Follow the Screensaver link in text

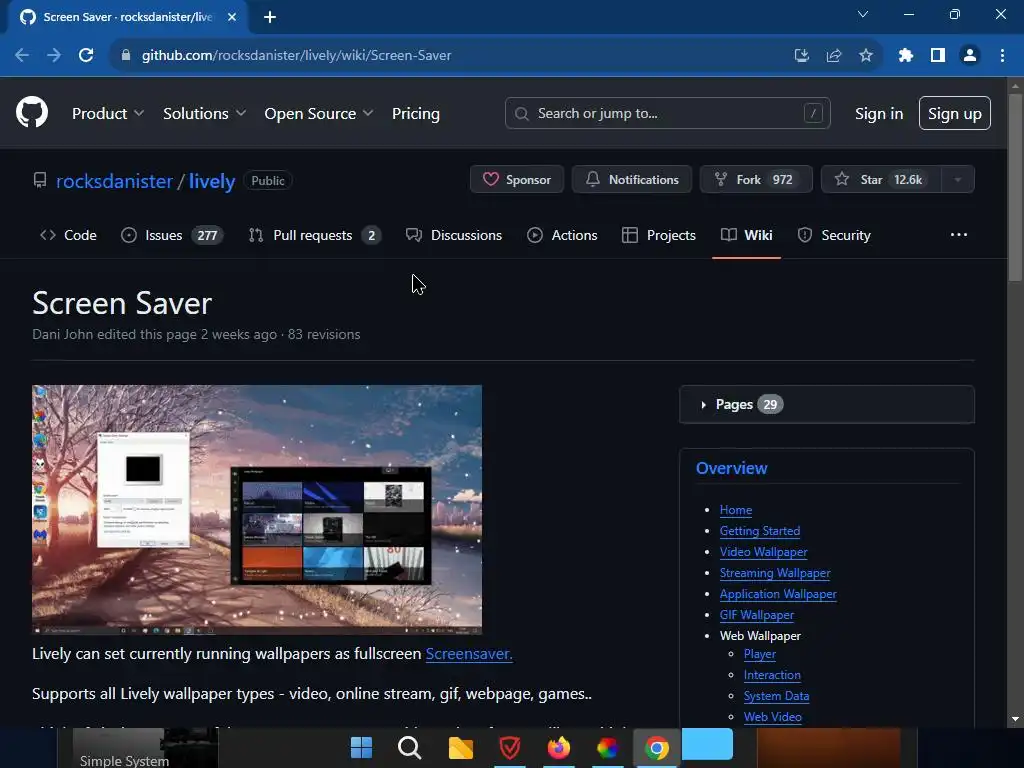(469, 654)
